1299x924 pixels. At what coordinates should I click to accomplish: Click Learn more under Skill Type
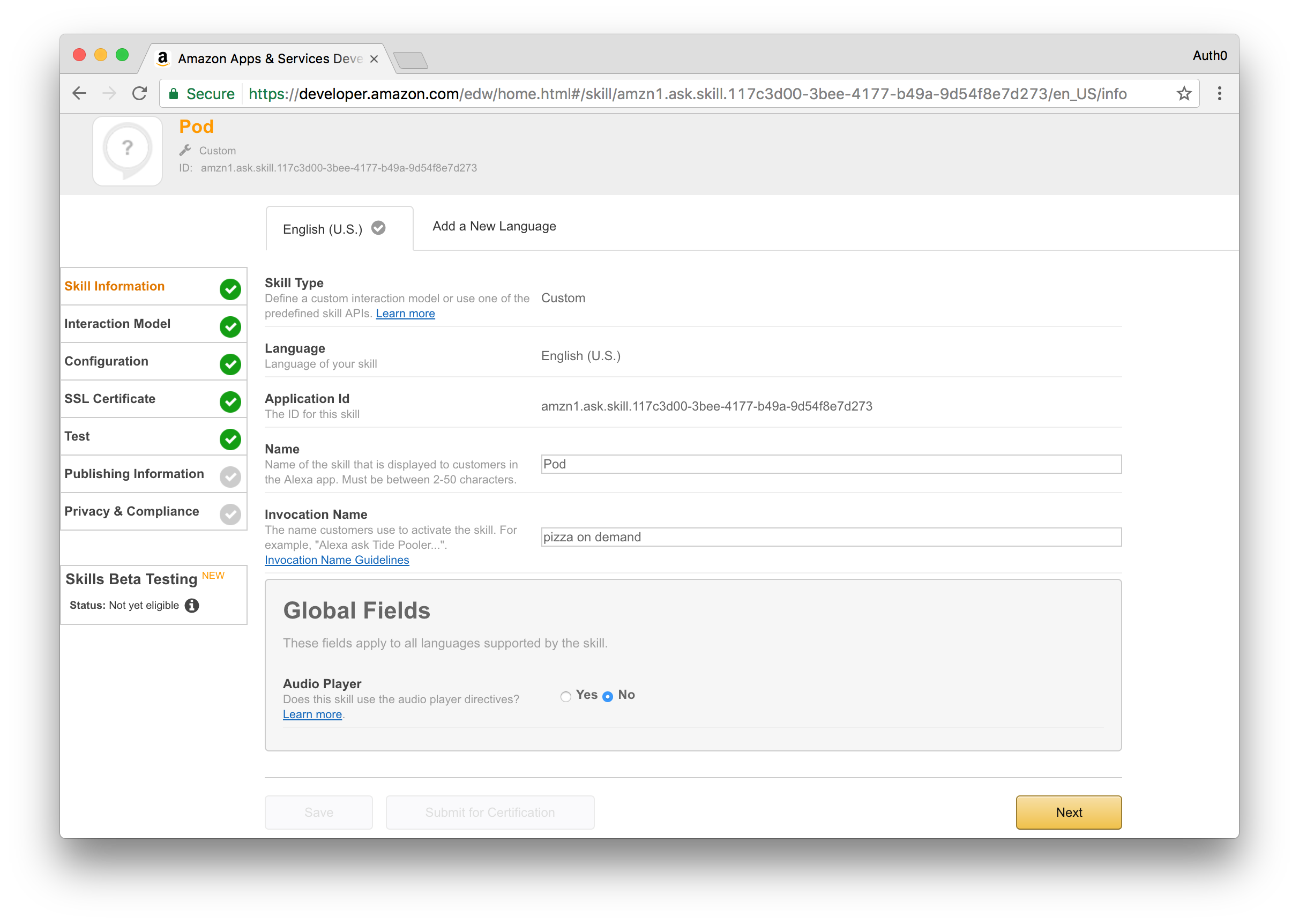point(405,314)
